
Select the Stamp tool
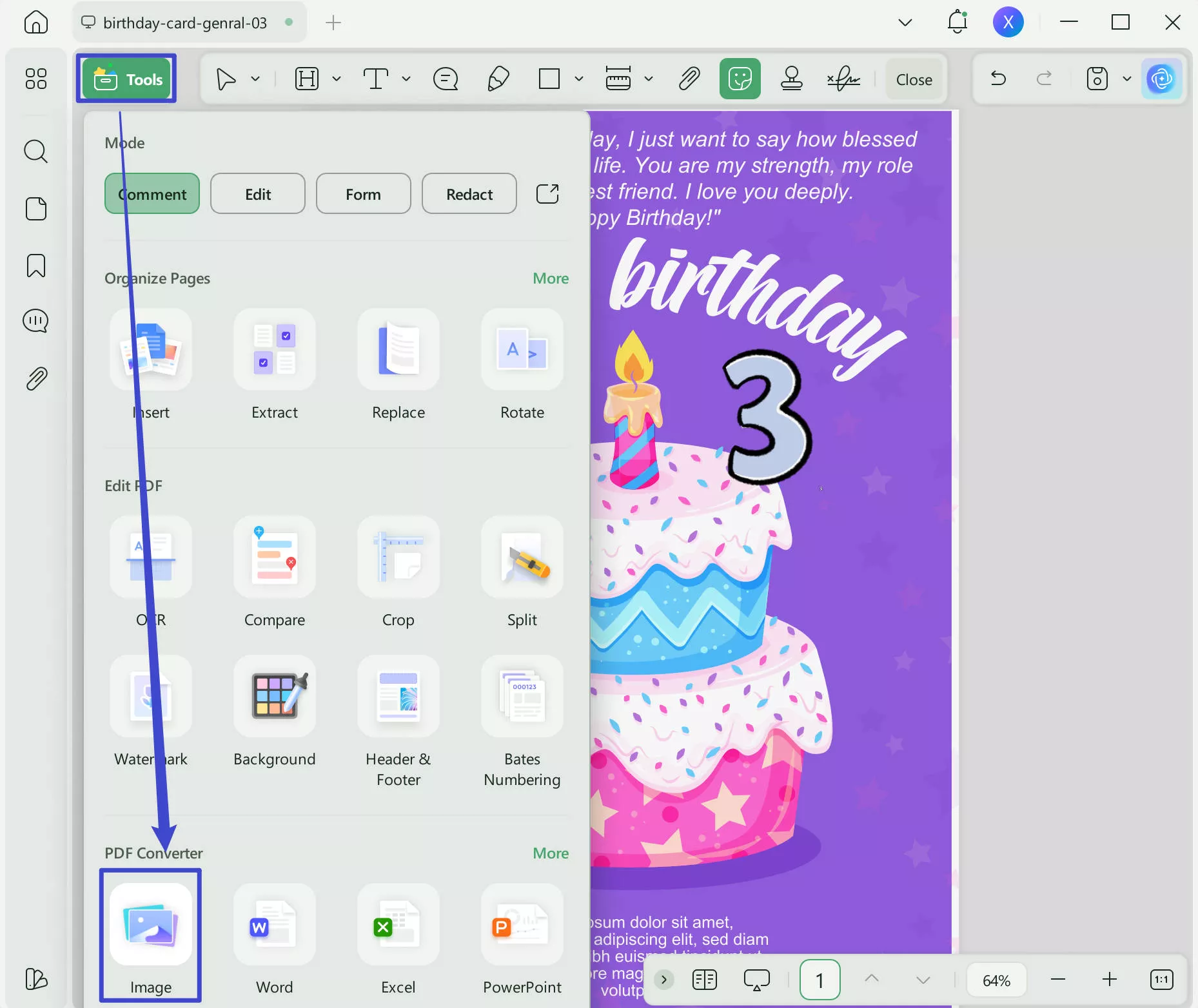click(x=791, y=79)
